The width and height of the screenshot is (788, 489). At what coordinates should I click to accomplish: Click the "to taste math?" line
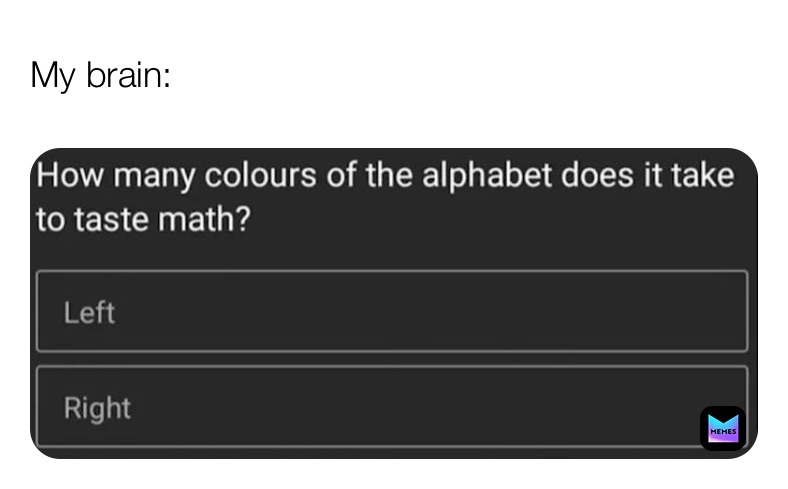(x=142, y=220)
